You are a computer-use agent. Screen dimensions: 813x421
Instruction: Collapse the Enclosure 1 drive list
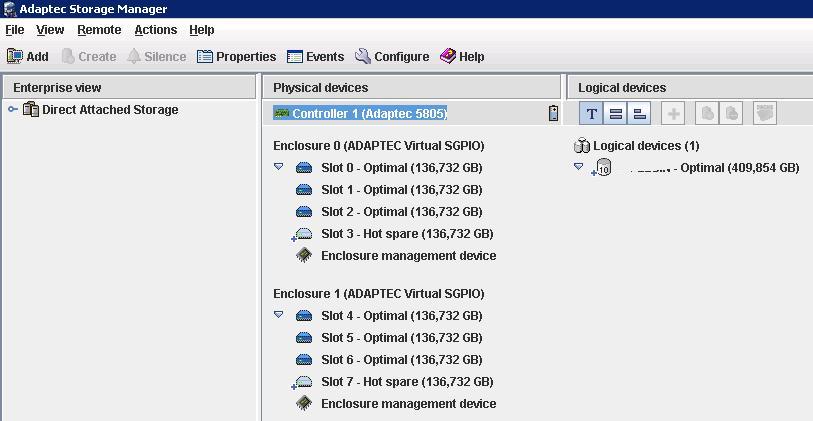pos(279,315)
